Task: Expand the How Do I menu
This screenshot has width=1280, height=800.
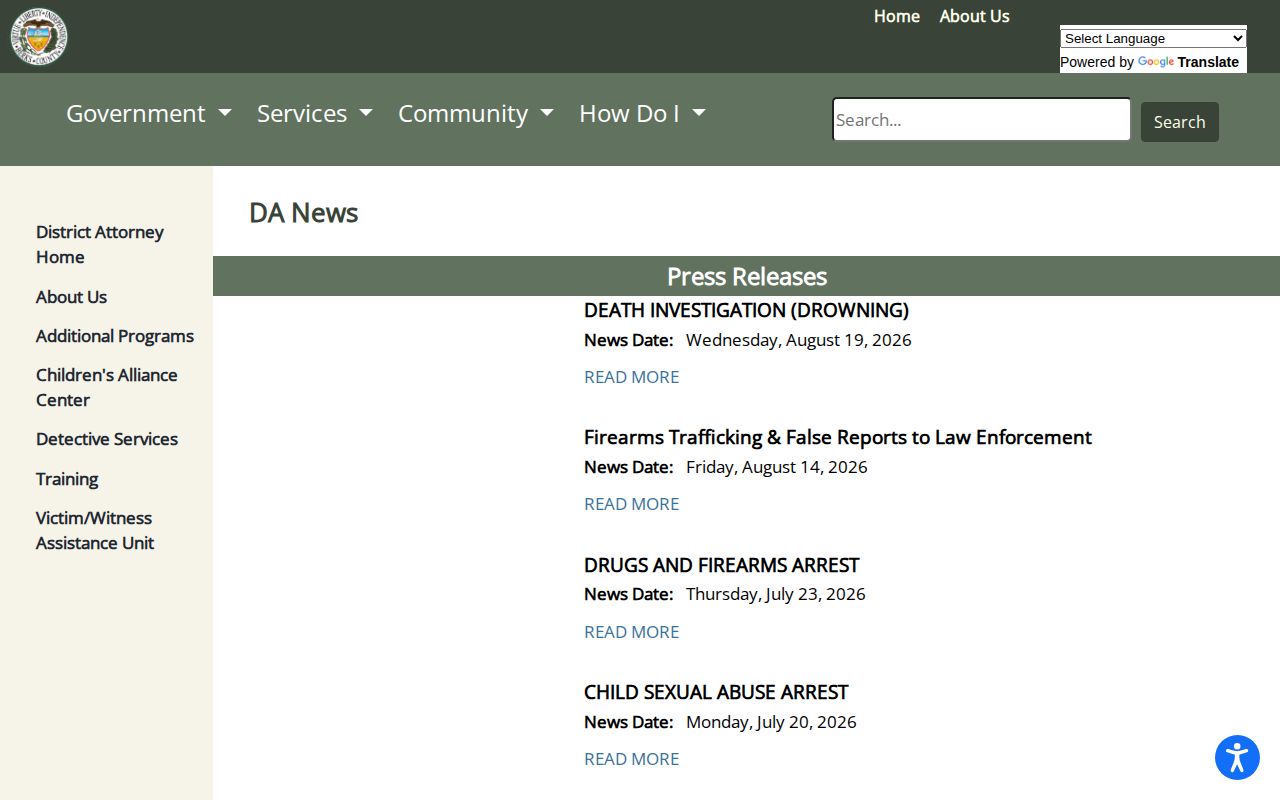Action: coord(642,114)
